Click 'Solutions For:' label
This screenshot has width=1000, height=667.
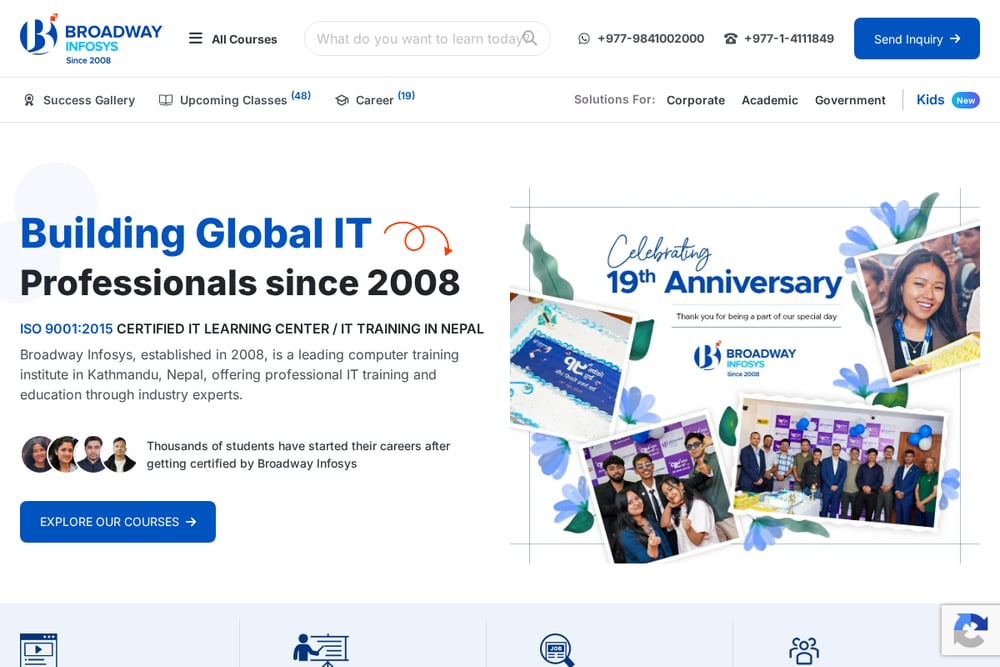point(614,99)
